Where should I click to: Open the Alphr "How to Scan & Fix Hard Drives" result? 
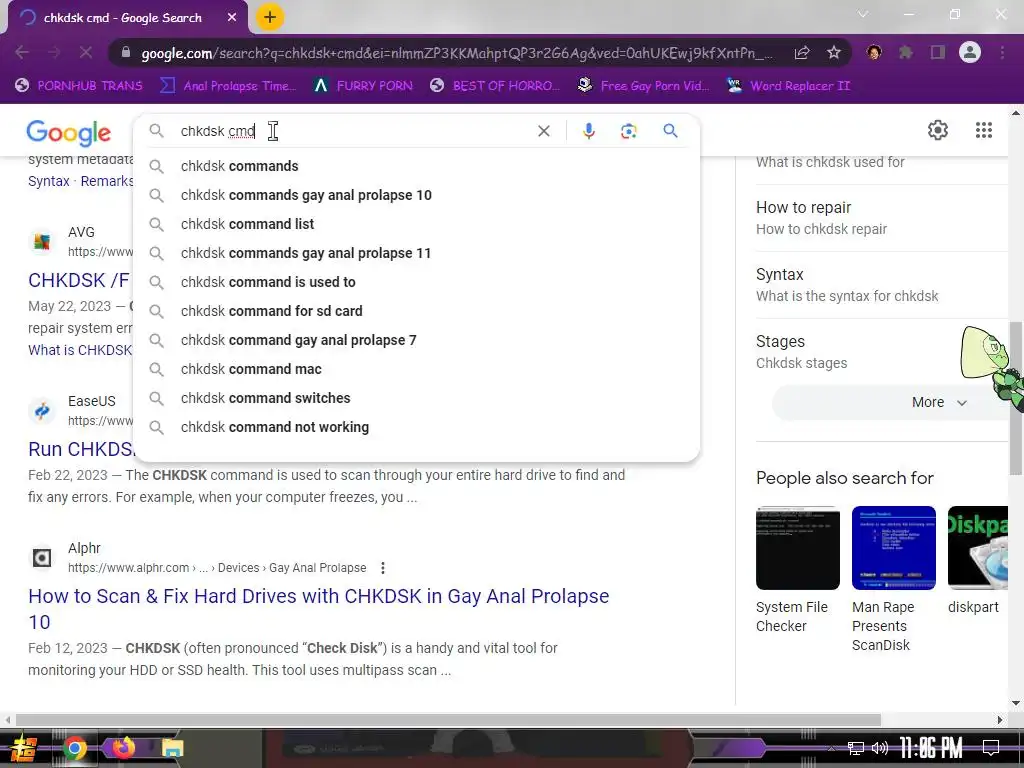pyautogui.click(x=319, y=609)
